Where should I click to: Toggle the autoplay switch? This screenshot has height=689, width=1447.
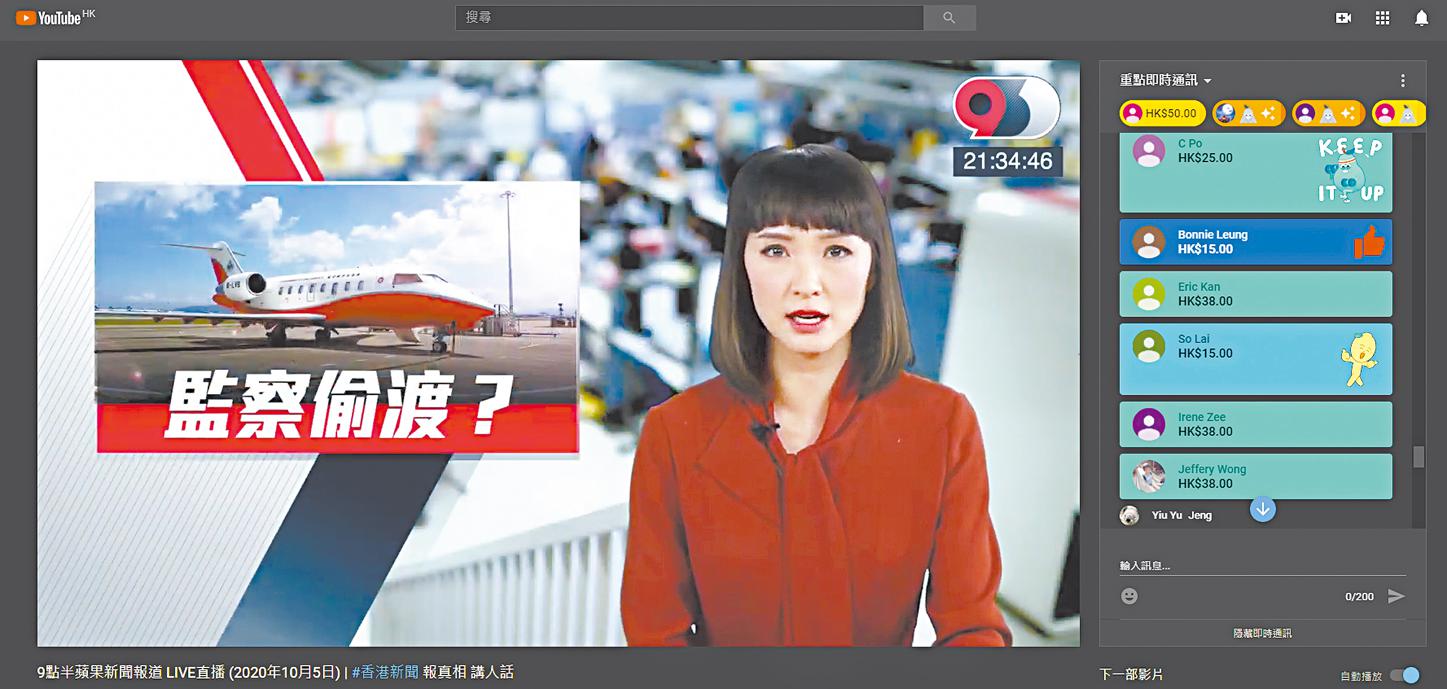[x=1404, y=675]
